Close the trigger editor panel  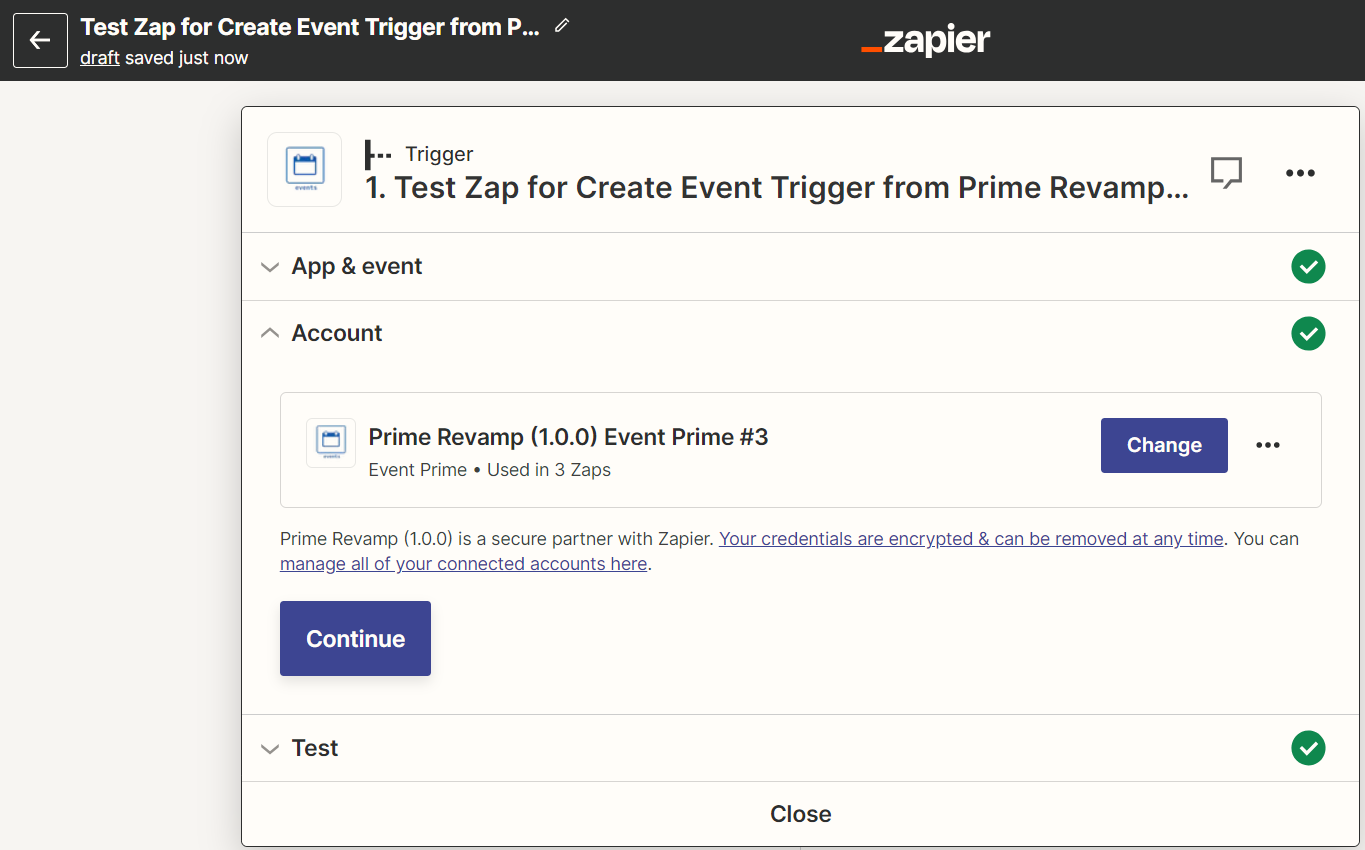point(800,814)
